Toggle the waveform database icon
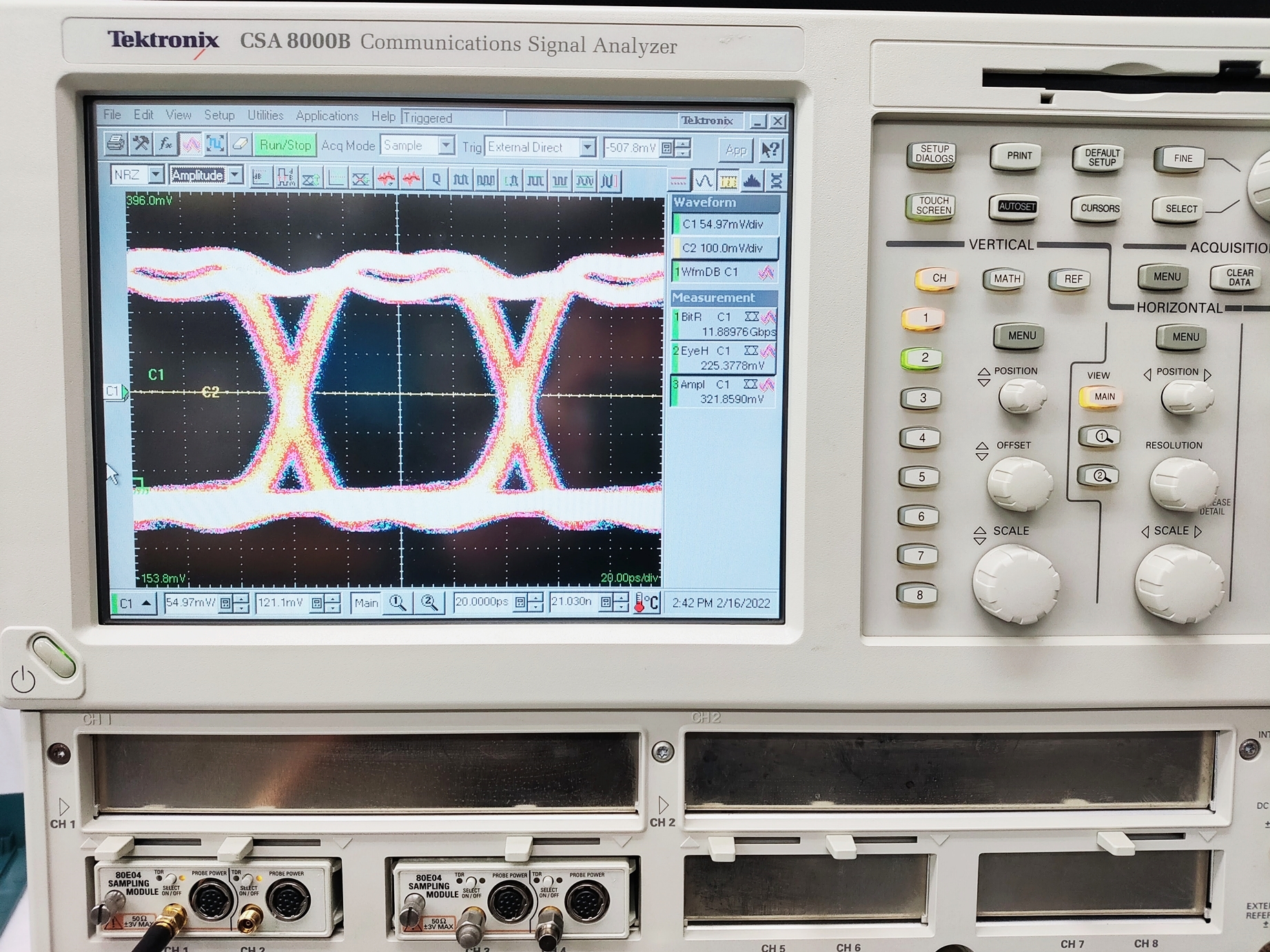This screenshot has height=952, width=1270. pos(191,144)
